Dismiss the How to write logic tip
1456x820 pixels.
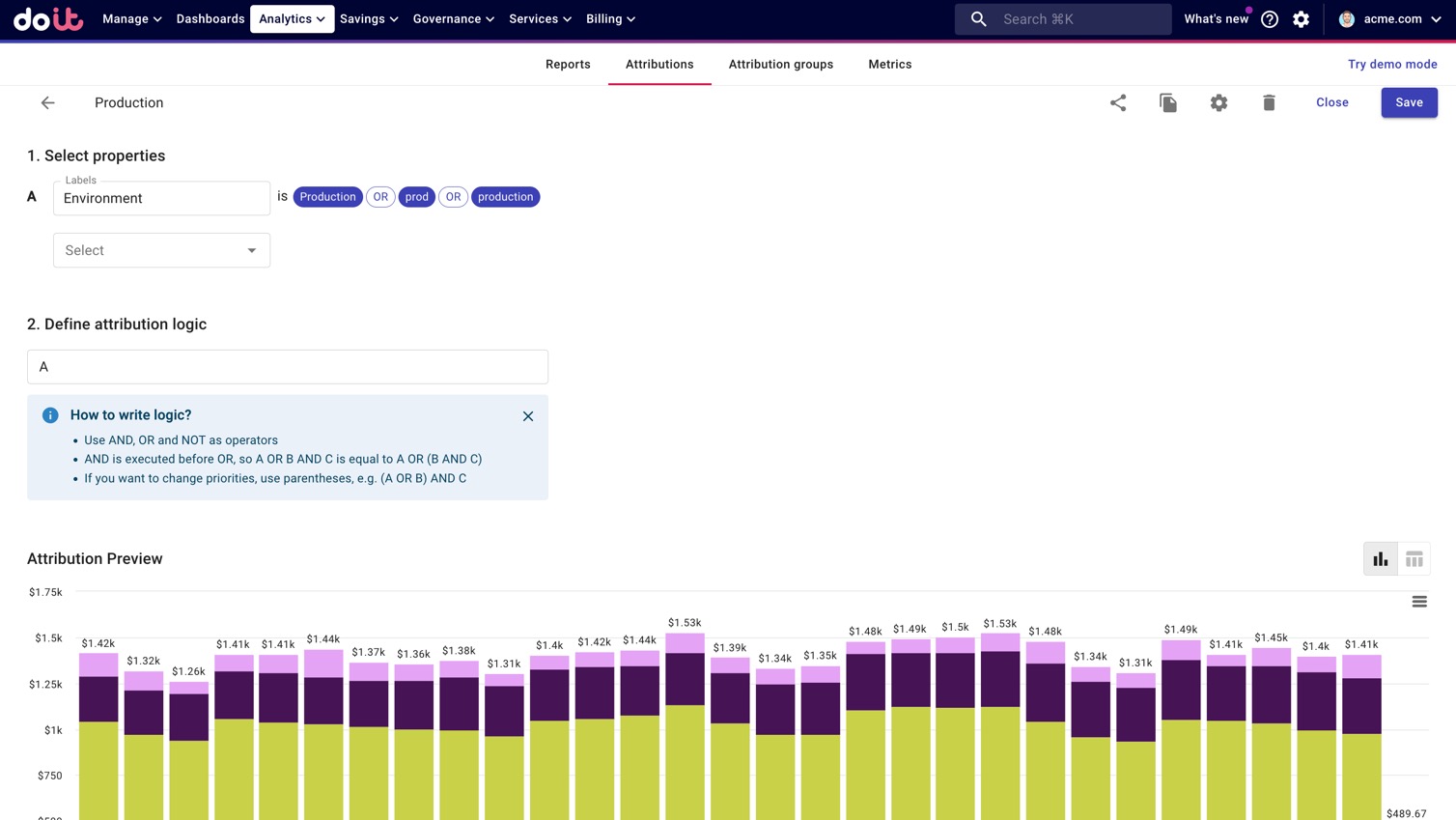point(528,416)
